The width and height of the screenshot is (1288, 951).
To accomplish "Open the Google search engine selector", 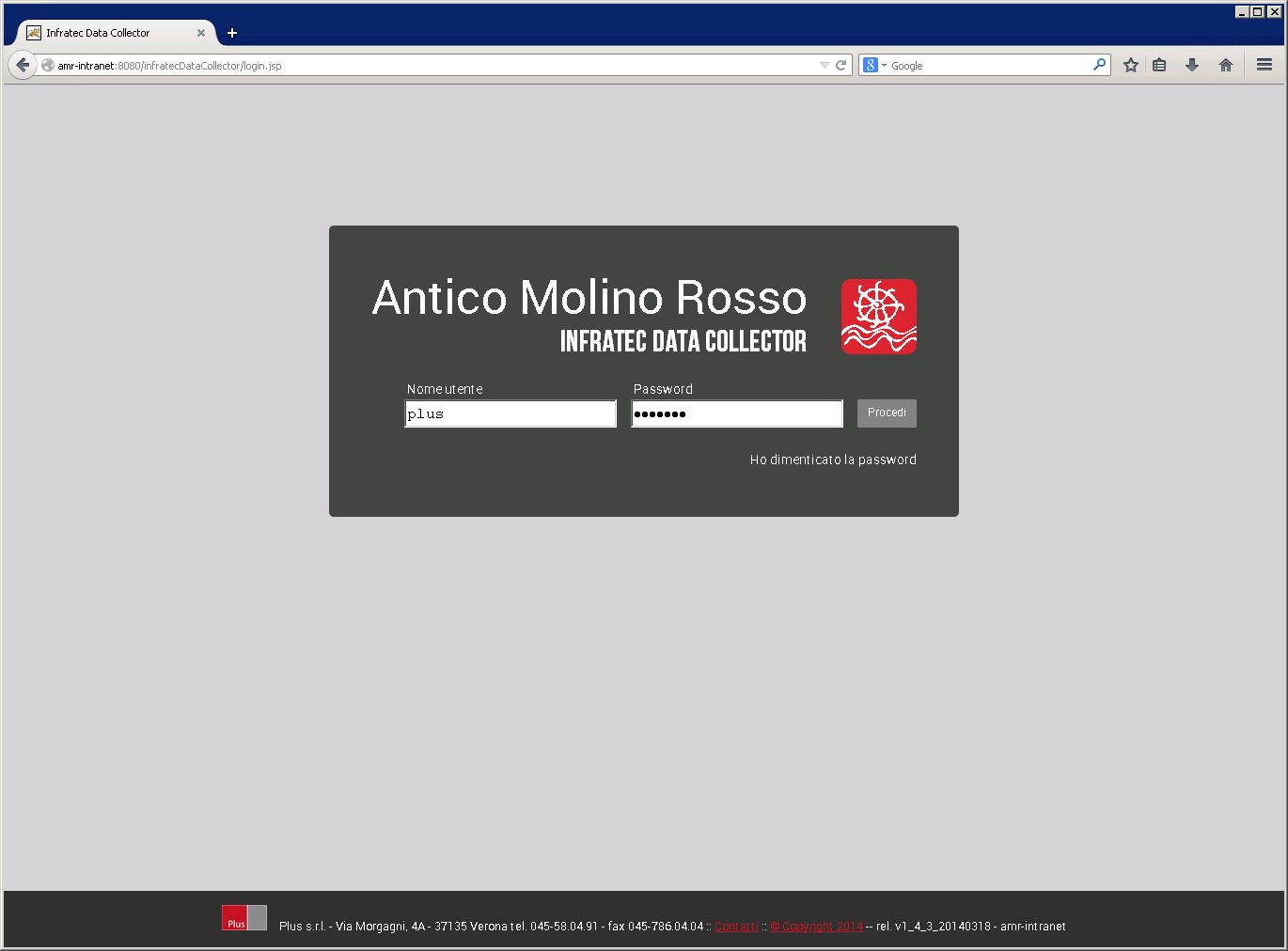I will pos(874,66).
